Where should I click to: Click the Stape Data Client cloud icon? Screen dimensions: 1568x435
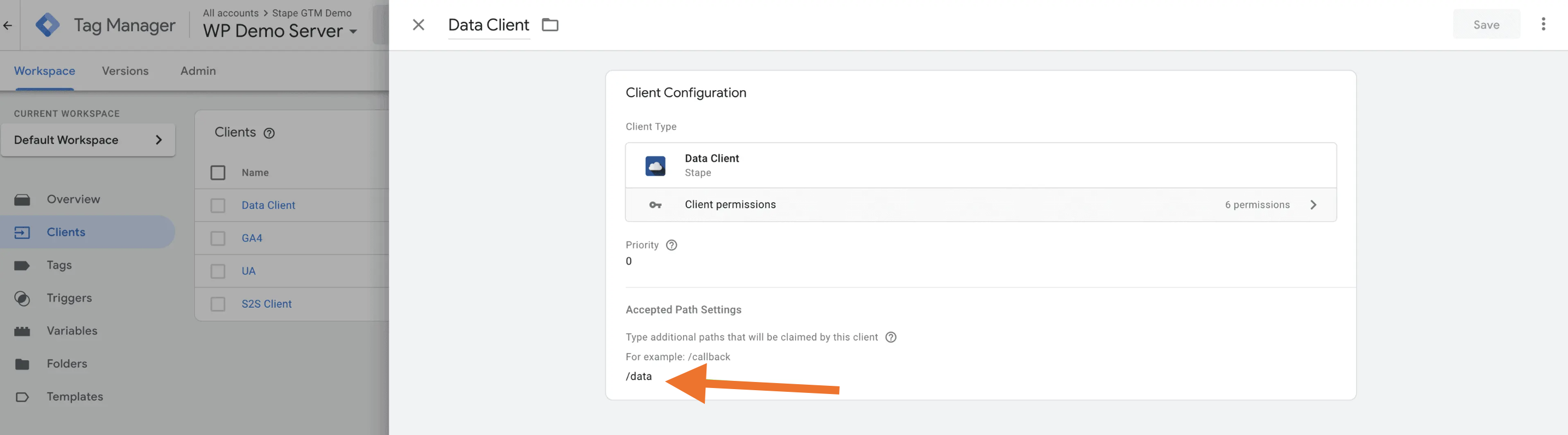(655, 166)
